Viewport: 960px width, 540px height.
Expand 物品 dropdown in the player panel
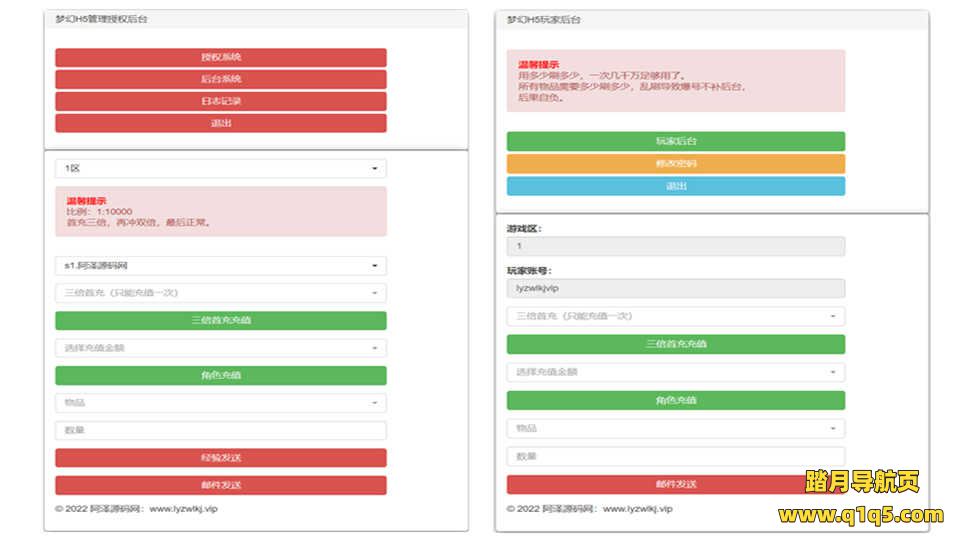tap(675, 428)
